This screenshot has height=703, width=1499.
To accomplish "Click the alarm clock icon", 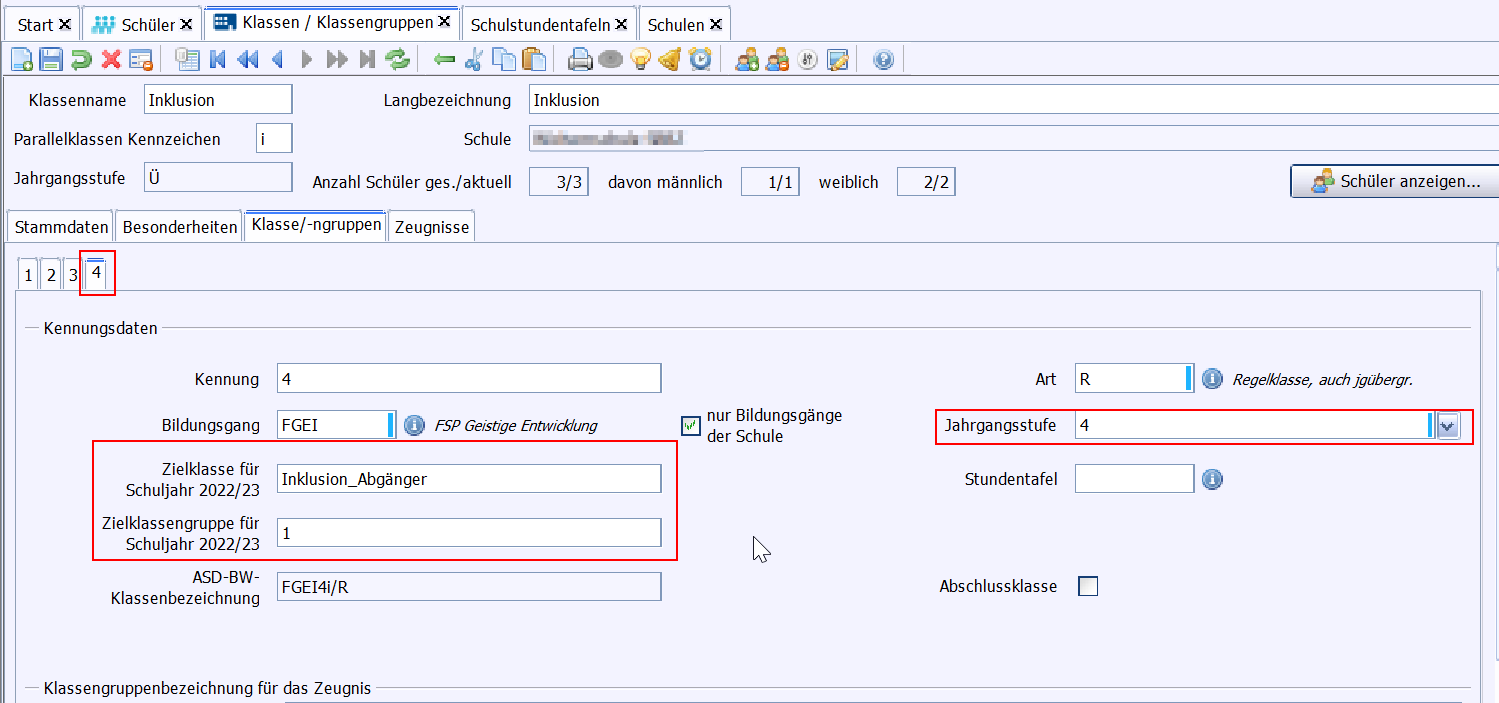I will click(701, 60).
